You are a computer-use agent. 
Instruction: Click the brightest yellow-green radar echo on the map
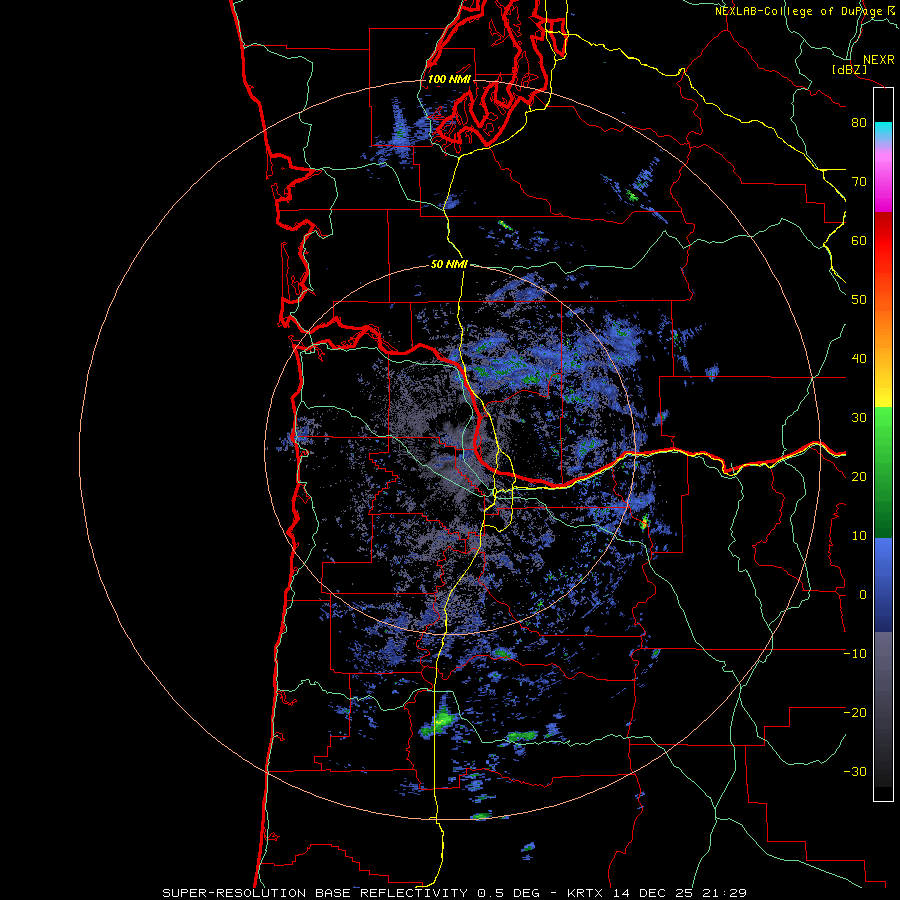443,718
